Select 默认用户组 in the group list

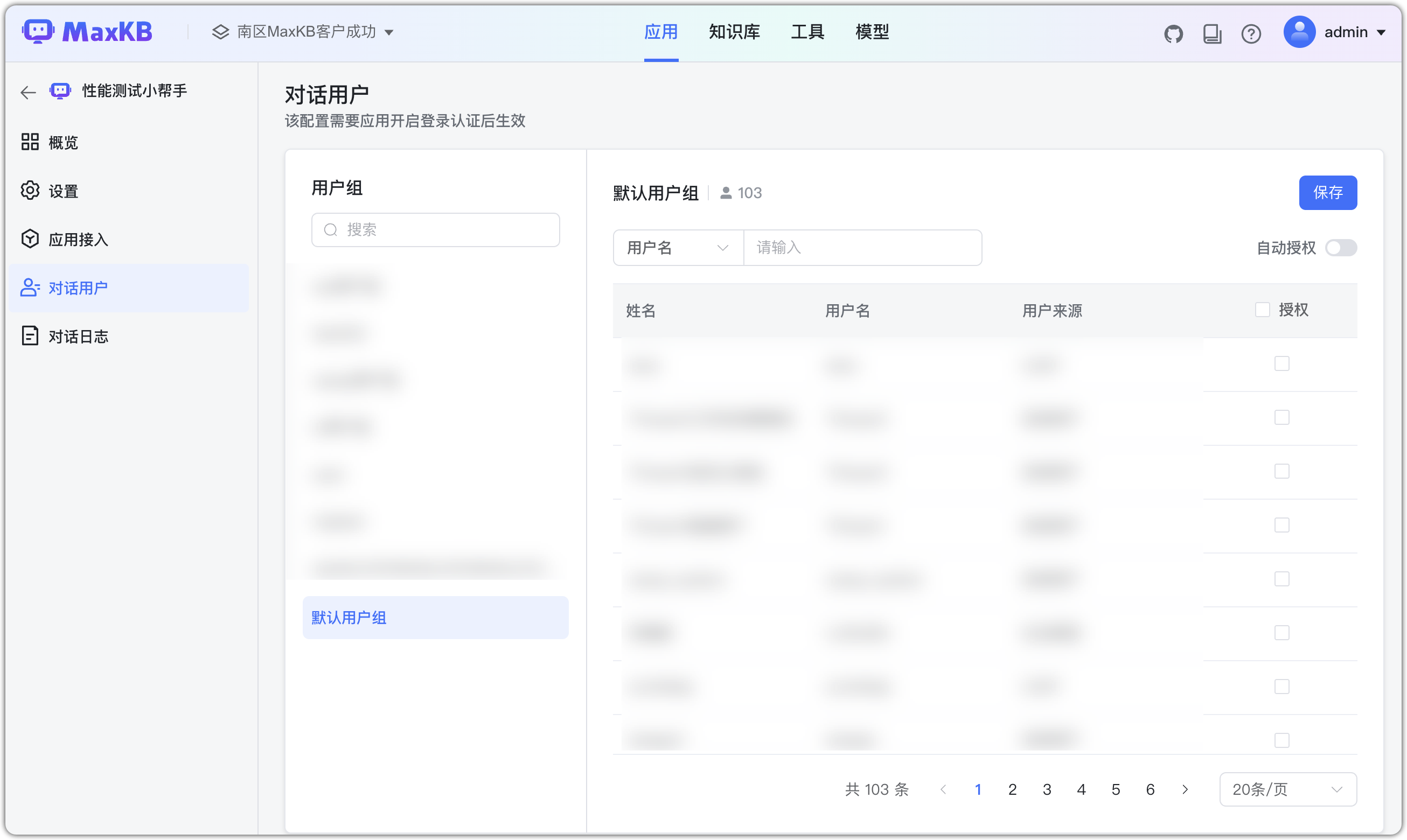[x=435, y=617]
